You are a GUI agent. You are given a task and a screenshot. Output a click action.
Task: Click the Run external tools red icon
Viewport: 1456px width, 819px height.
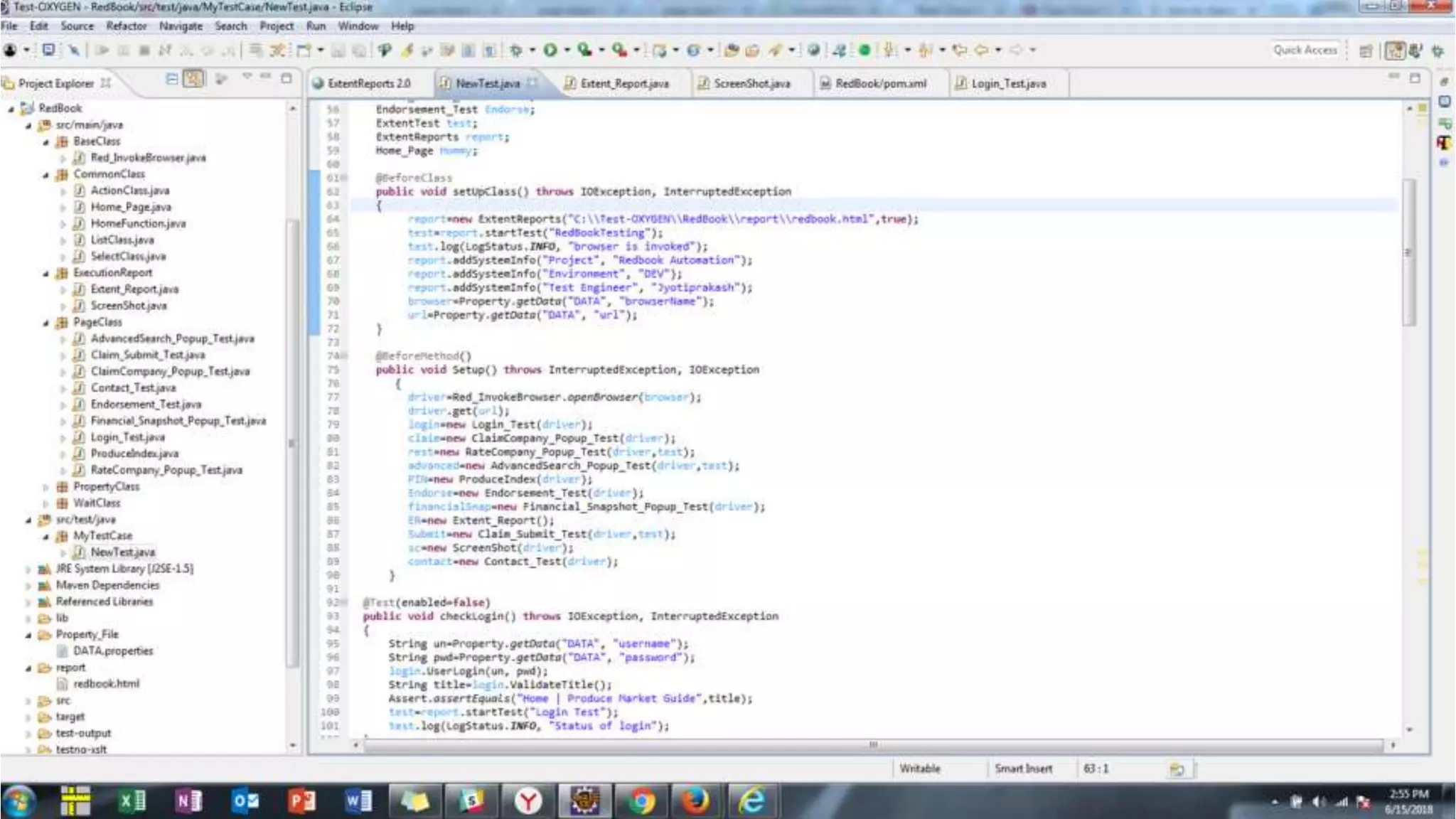[x=619, y=50]
